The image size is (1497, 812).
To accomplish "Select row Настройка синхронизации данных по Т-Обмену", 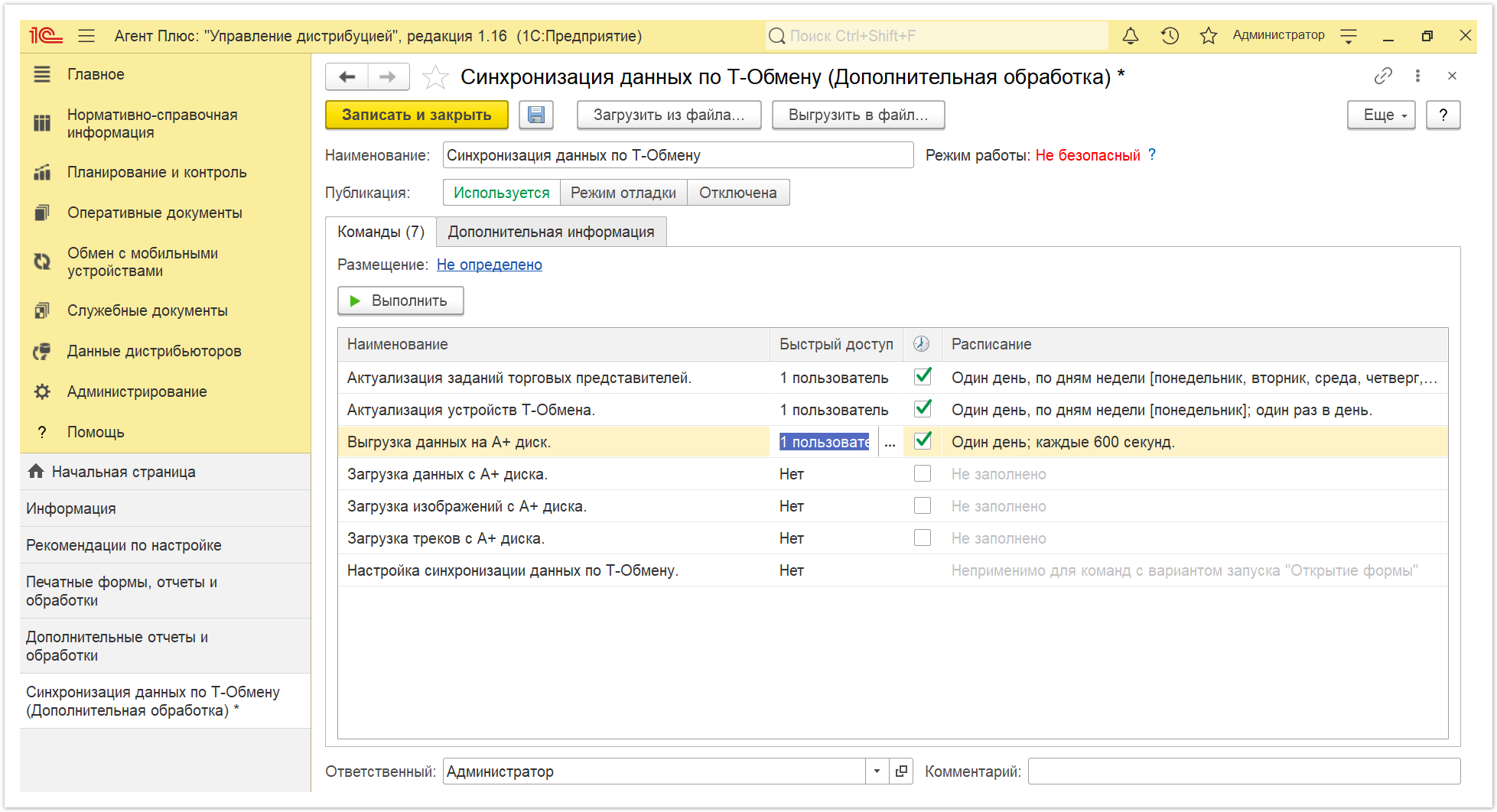I will tap(893, 570).
